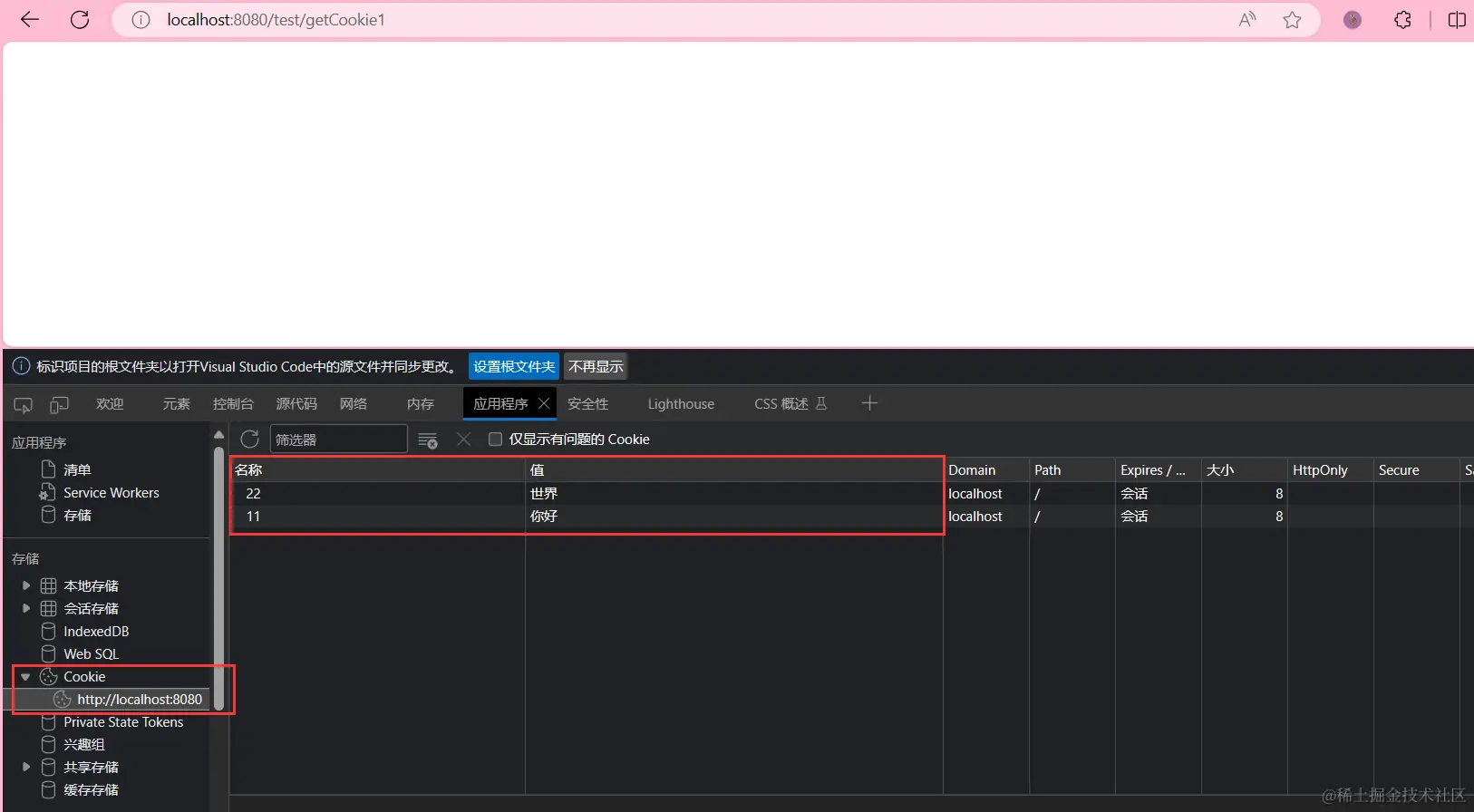Open the 内存 tab
The image size is (1474, 812).
coord(421,404)
